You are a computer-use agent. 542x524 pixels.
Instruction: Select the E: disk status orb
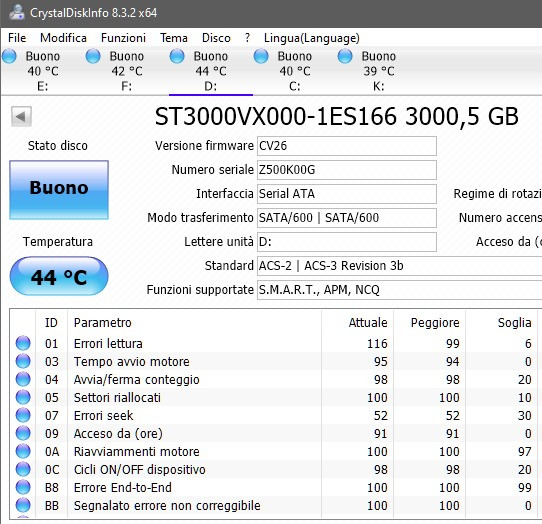[x=9, y=56]
